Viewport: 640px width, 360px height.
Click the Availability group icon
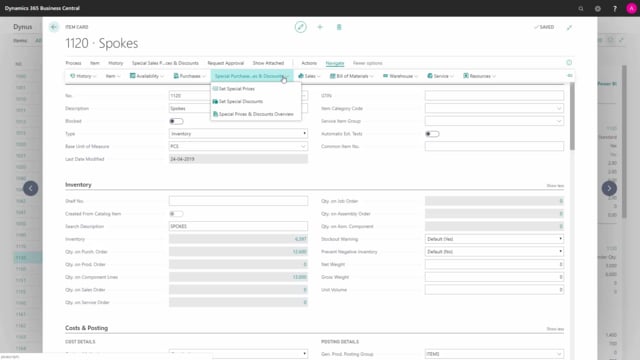132,76
